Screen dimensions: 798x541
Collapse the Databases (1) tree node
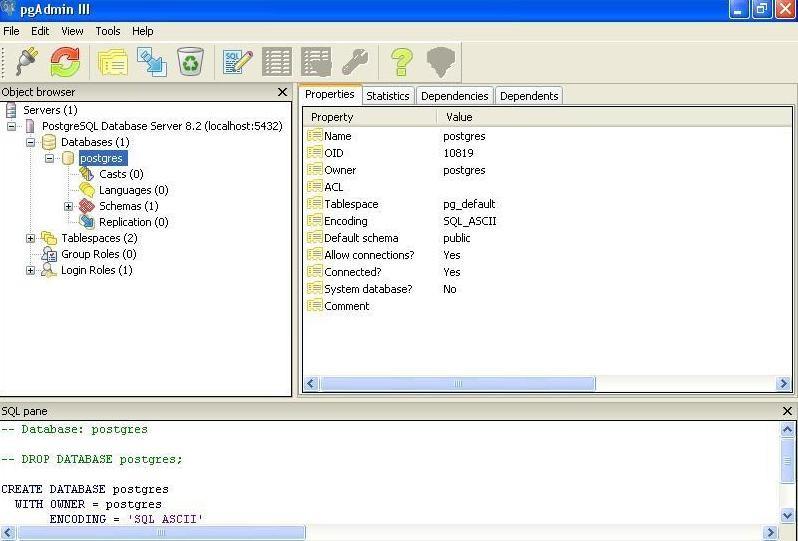coord(31,142)
